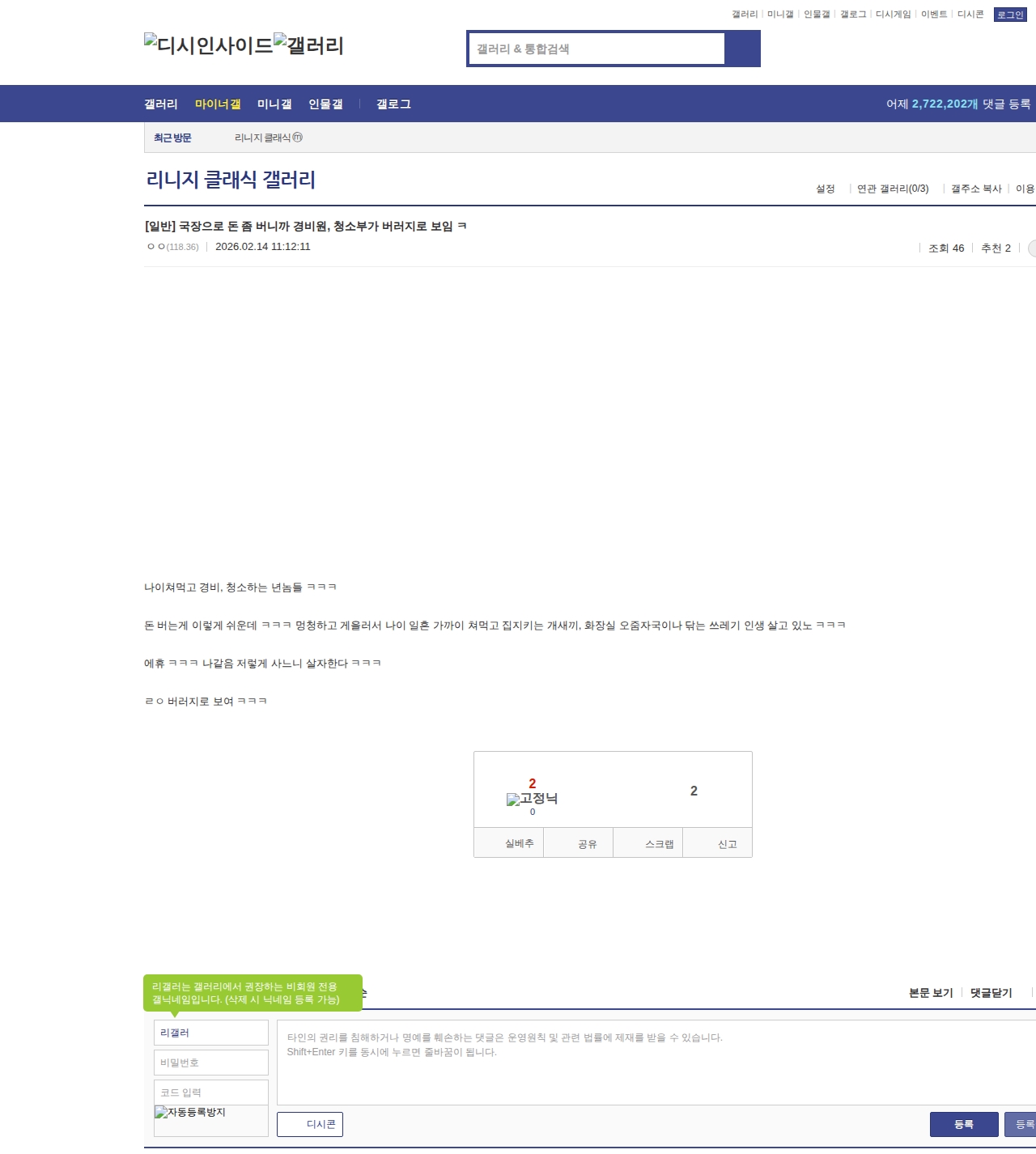The height and width of the screenshot is (1154, 1036).
Task: Click the dark downvote count 2
Action: pos(694,791)
